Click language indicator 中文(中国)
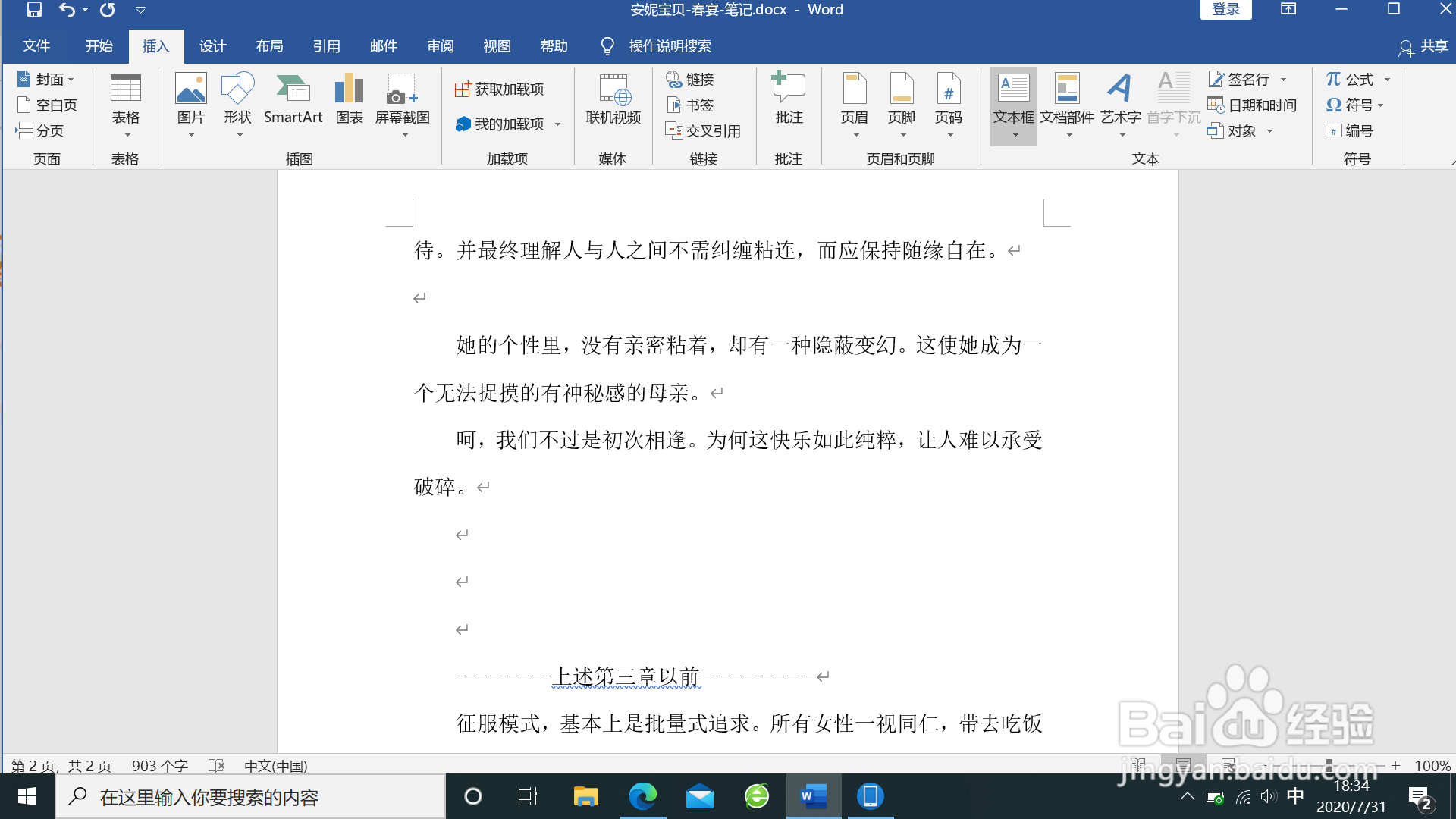Image resolution: width=1456 pixels, height=819 pixels. (x=275, y=766)
